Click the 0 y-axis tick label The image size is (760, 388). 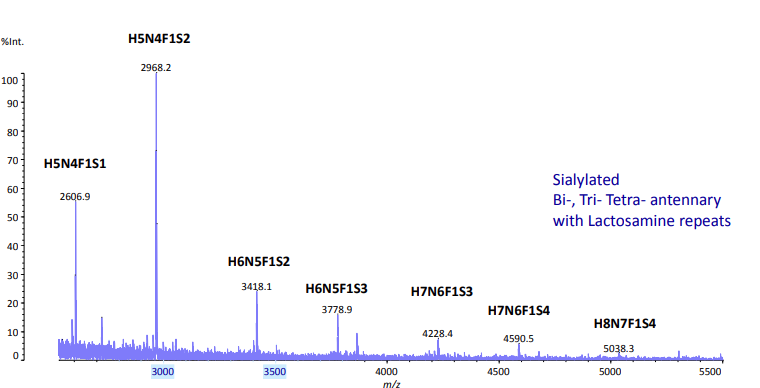pyautogui.click(x=16, y=355)
